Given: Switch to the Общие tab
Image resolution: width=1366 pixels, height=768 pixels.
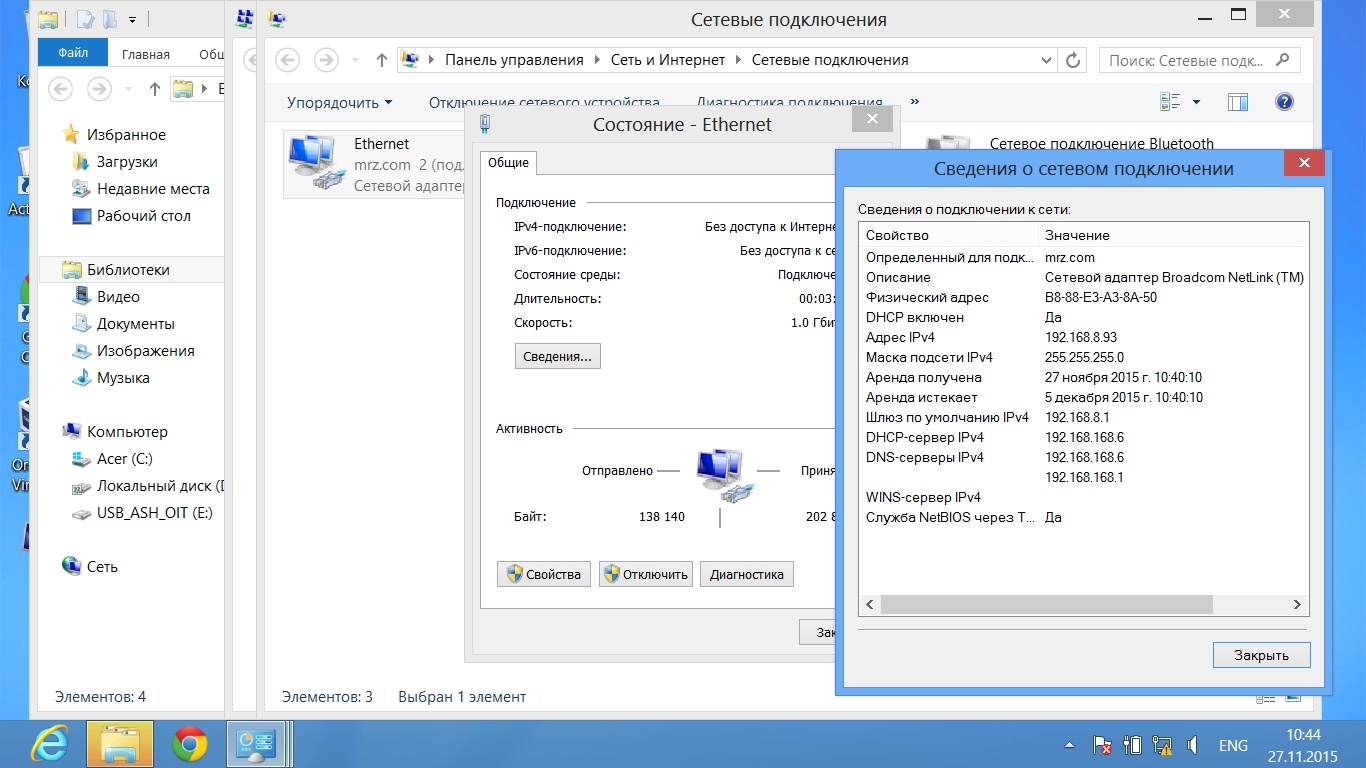Looking at the screenshot, I should (508, 163).
